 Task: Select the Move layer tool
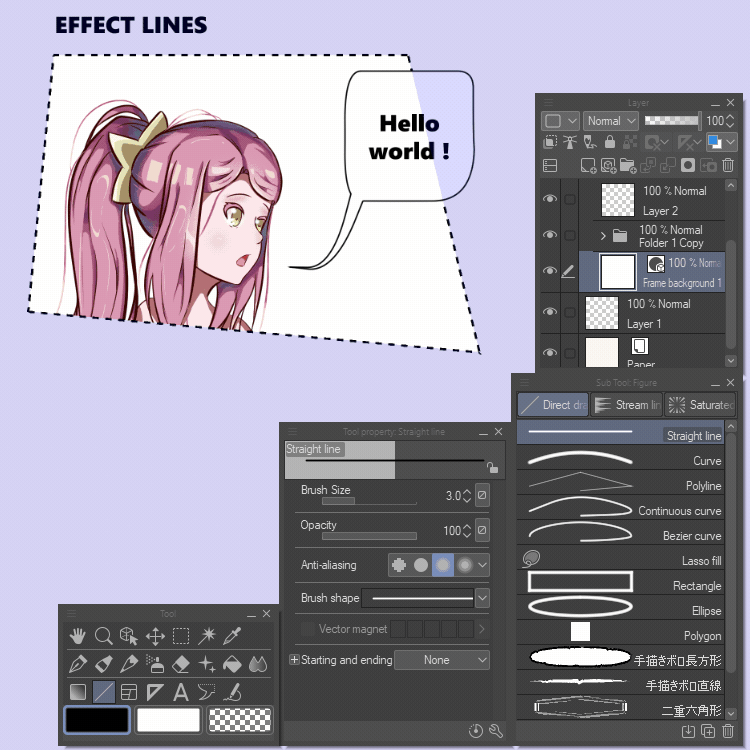[155, 636]
